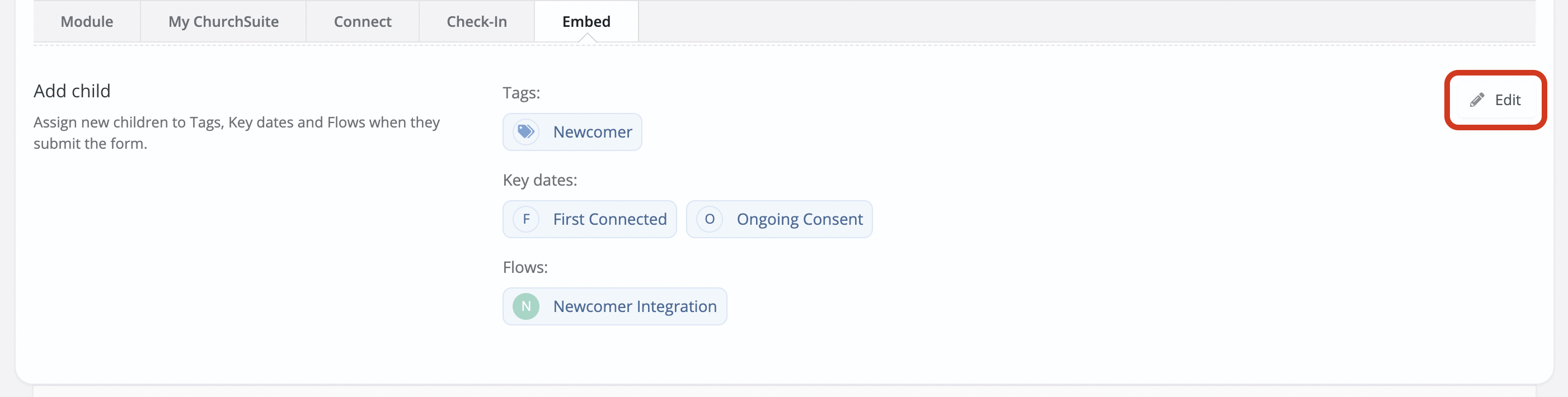Screen dimensions: 1568x397
Task: View the First Connected key date details
Action: (609, 219)
